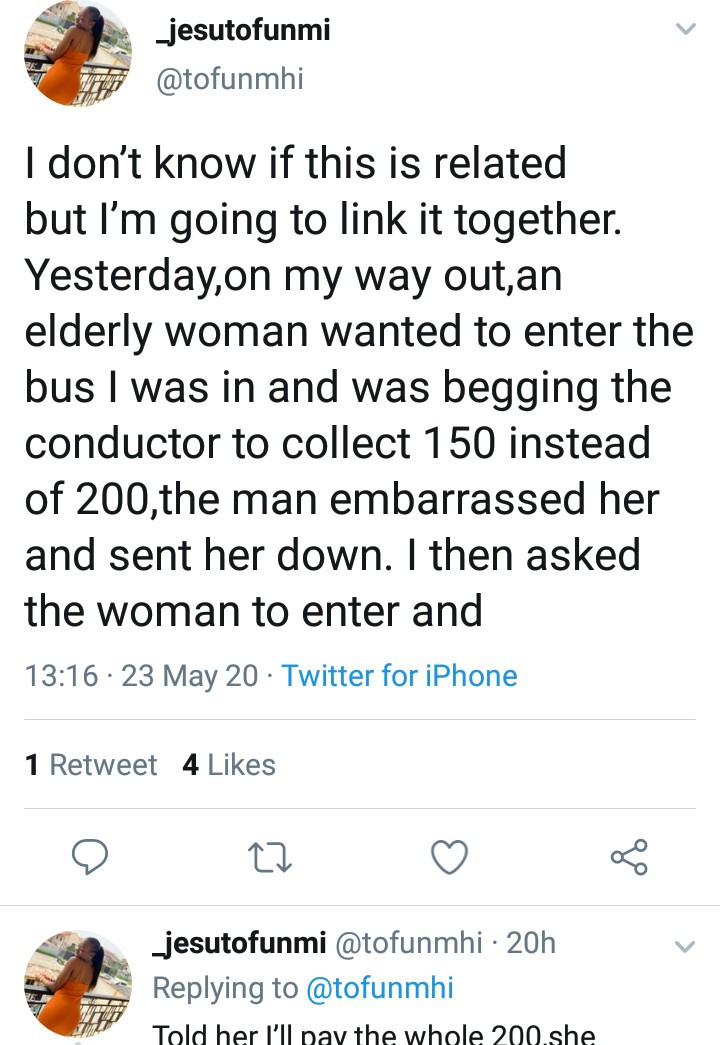Screen dimensions: 720x1045
Task: Open the reply text starting Told her
Action: [x=374, y=1032]
